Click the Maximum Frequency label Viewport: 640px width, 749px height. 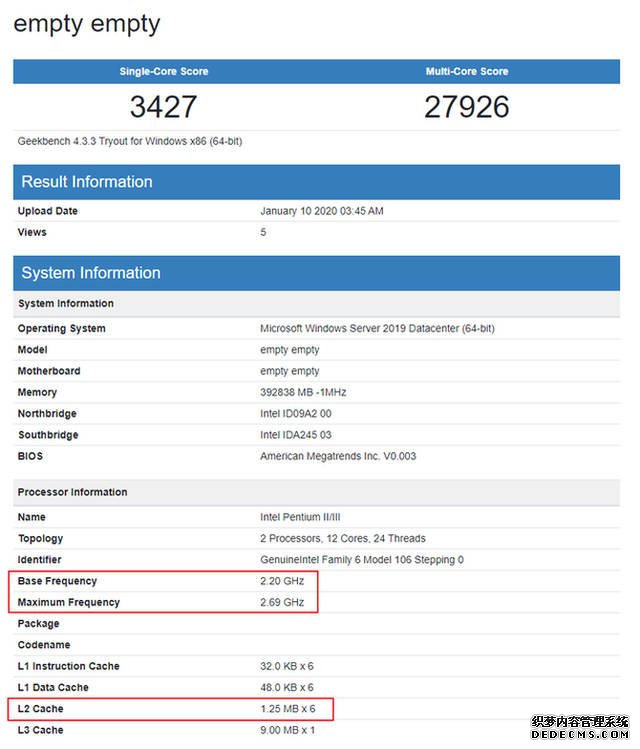pos(69,603)
